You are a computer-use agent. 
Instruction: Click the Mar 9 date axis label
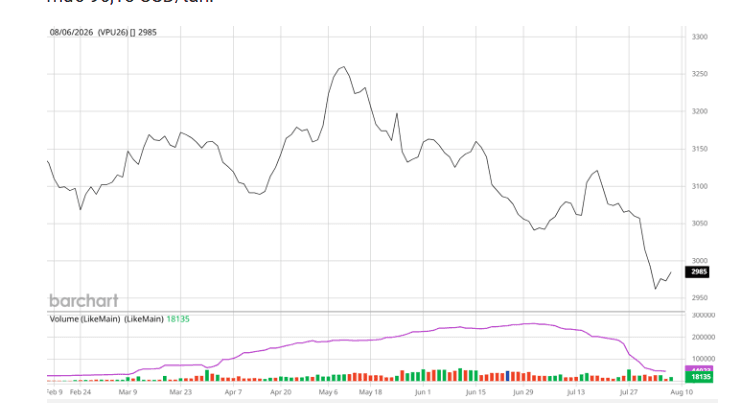[x=128, y=392]
